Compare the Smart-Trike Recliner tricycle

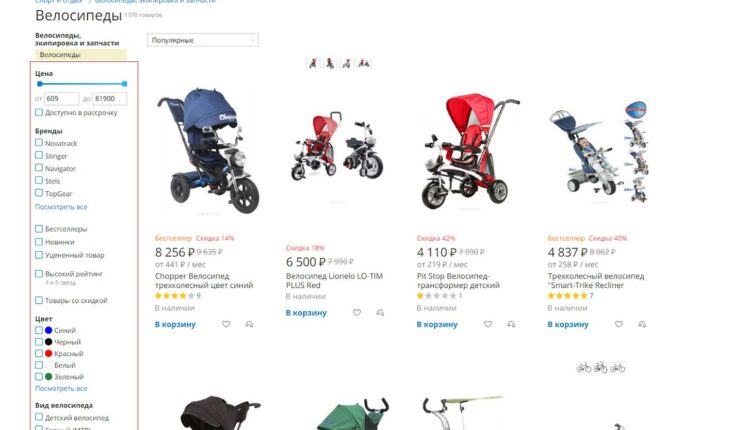[x=642, y=324]
